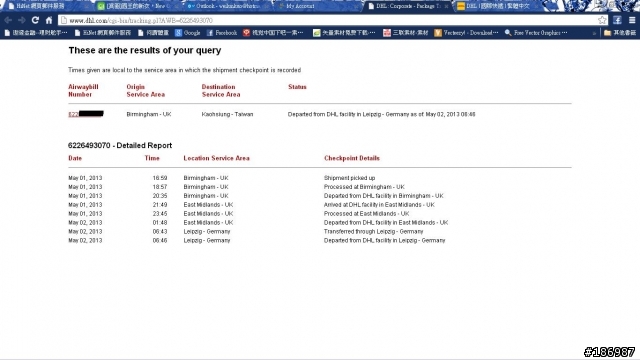Click the Birmingham - UK origin cell in summary row
Screen dimensions: 640x360
pyautogui.click(x=149, y=114)
